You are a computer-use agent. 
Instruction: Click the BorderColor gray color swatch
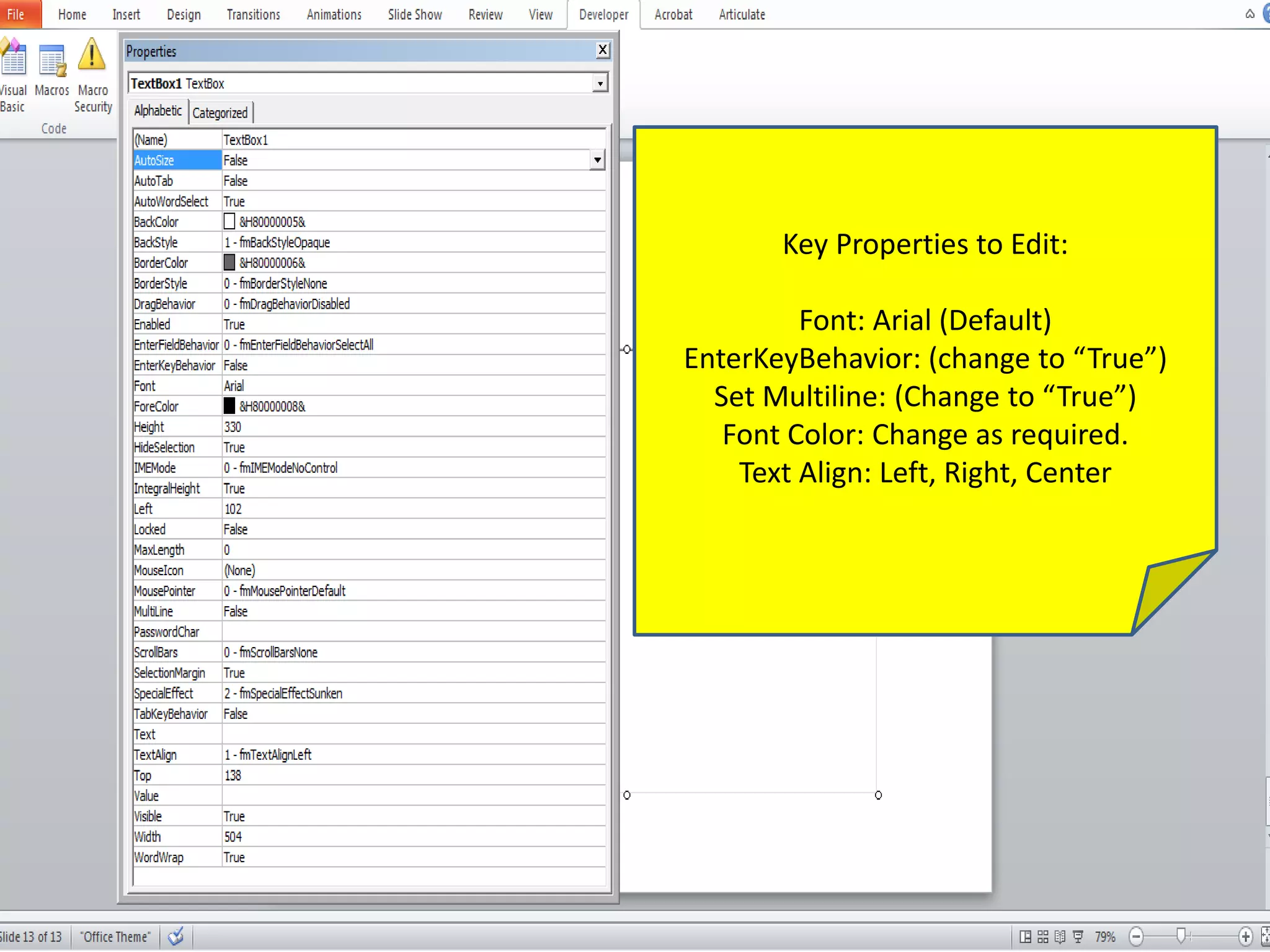tap(229, 262)
